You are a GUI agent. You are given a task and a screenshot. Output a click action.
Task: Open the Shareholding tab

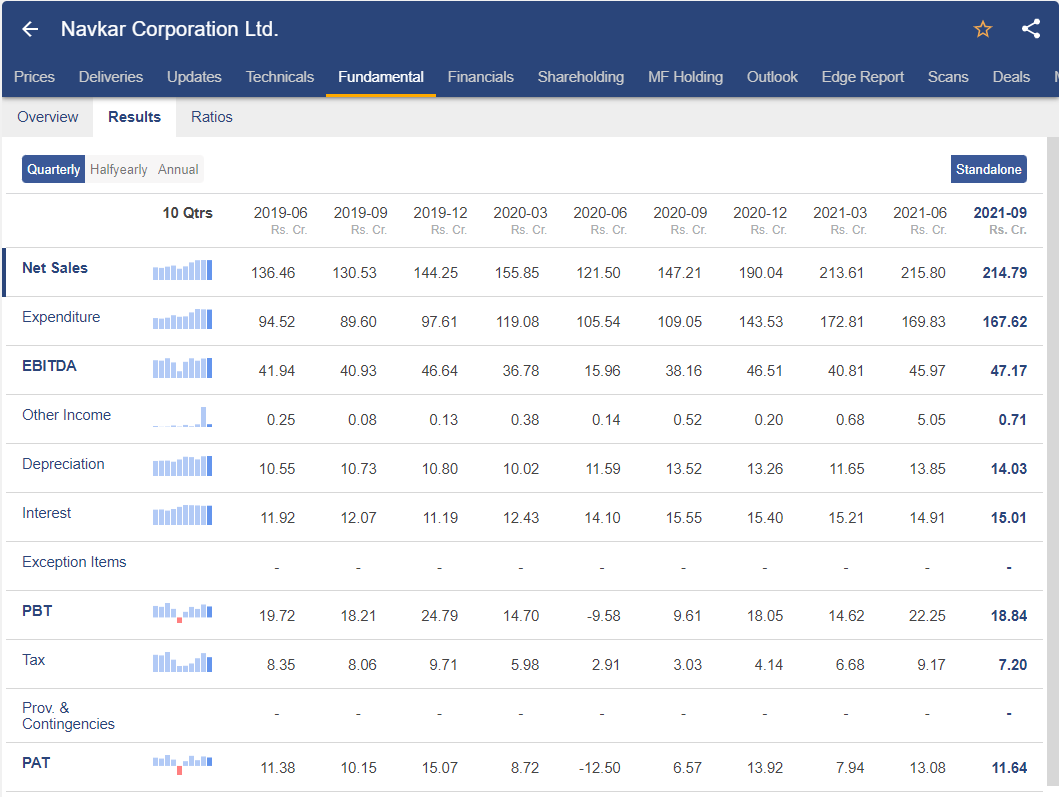pos(581,77)
